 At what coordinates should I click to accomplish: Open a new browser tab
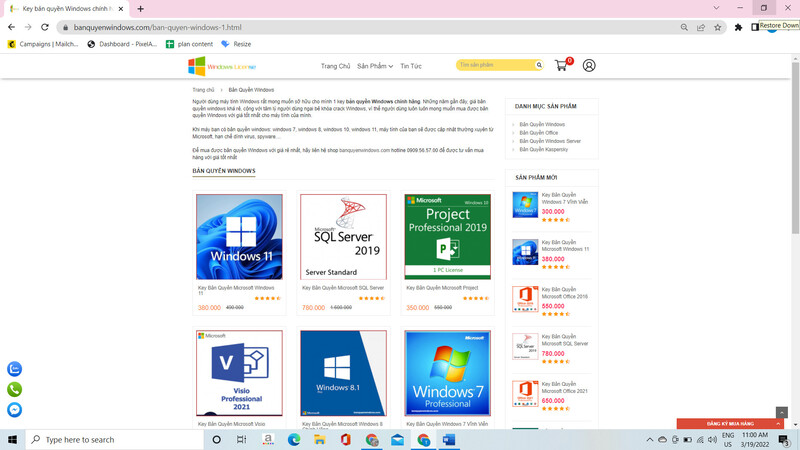[140, 9]
